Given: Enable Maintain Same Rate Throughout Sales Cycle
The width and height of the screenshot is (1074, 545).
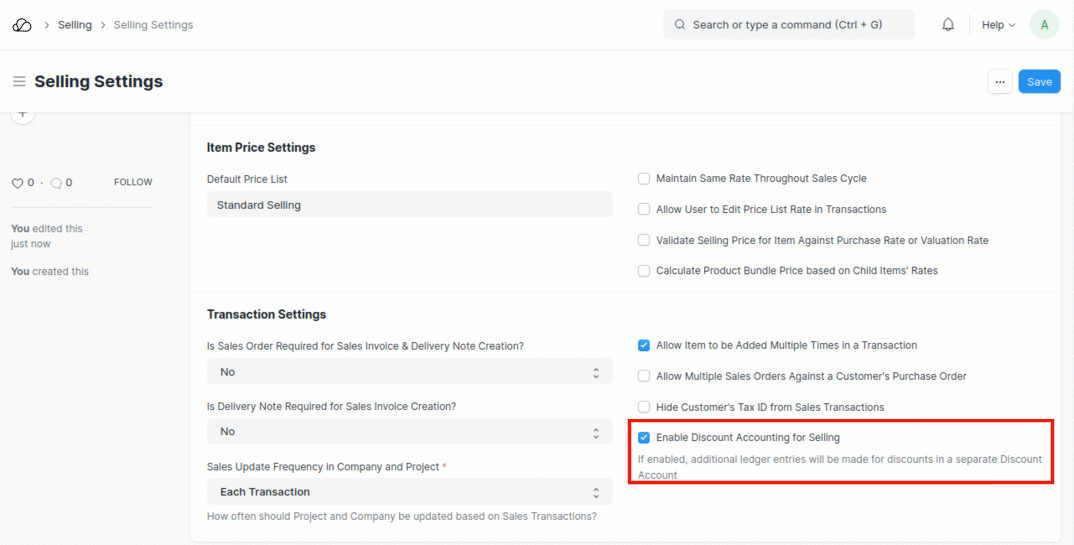Looking at the screenshot, I should (x=644, y=179).
